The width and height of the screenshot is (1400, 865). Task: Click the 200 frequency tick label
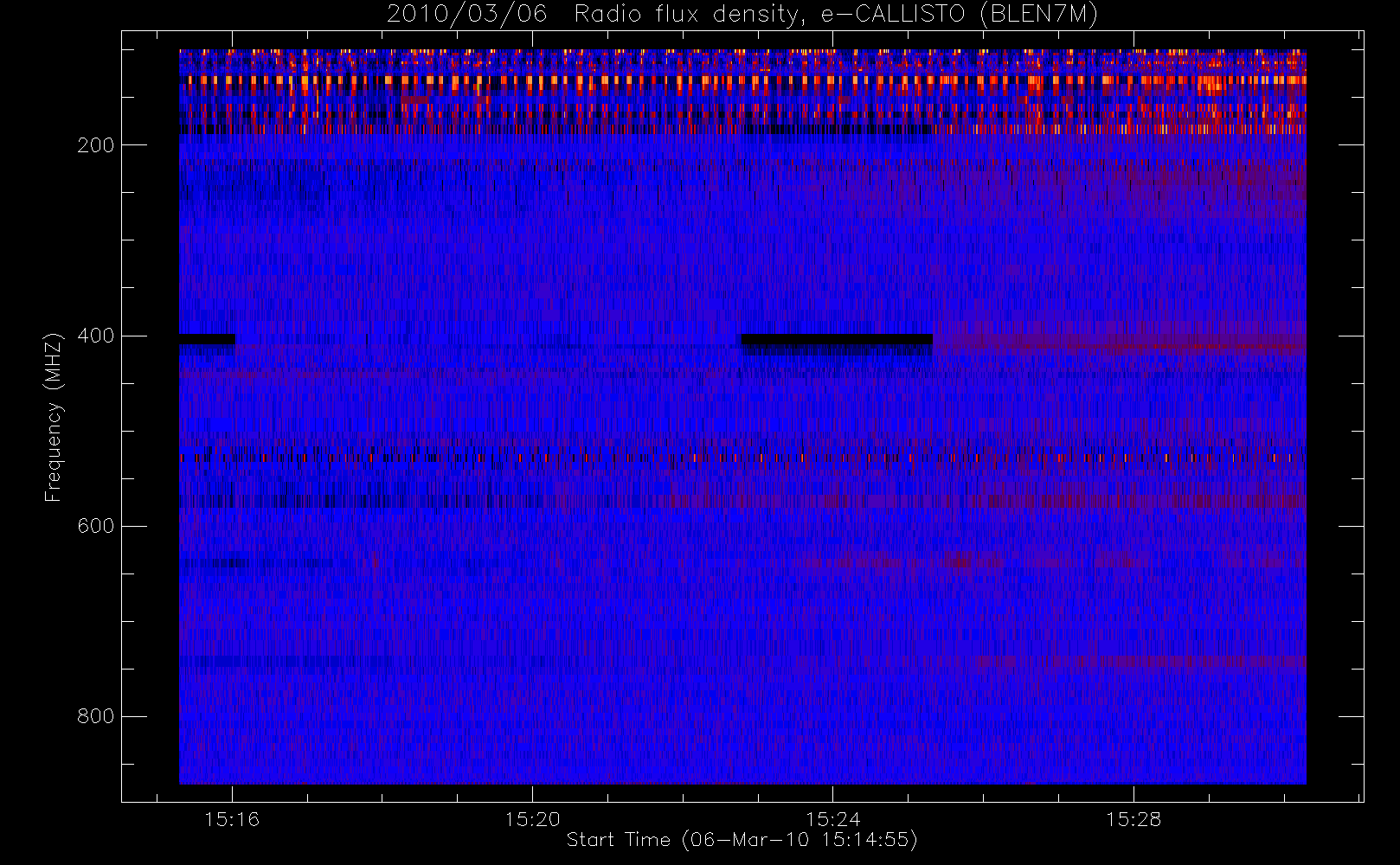(x=96, y=145)
